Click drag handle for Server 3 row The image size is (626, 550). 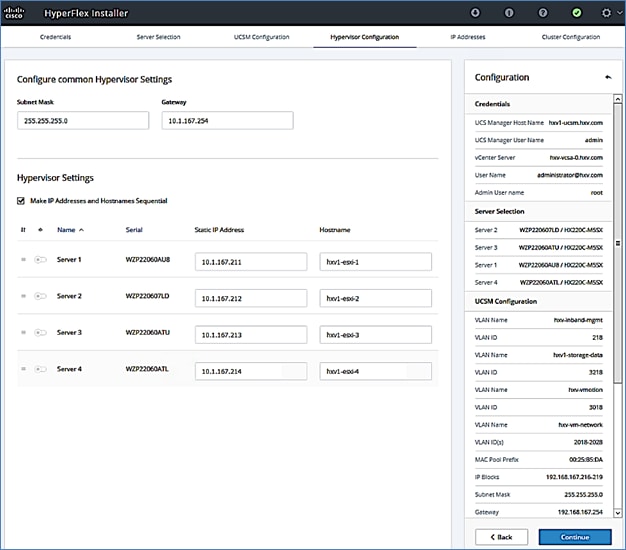[x=23, y=332]
